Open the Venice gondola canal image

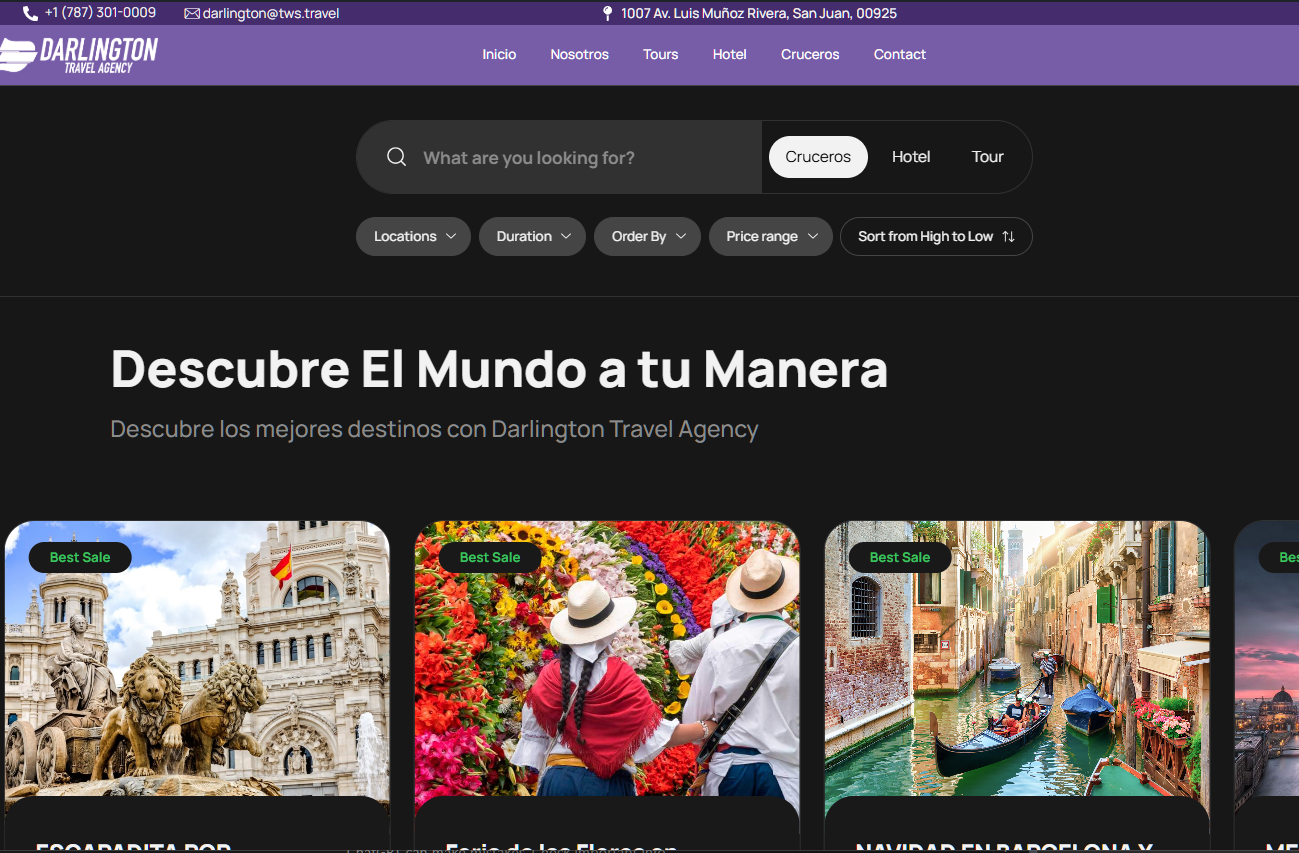coord(1017,659)
